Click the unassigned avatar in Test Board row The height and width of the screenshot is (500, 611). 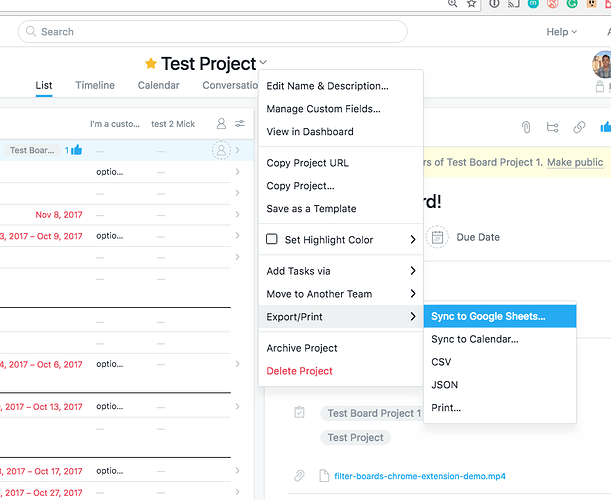[x=221, y=150]
